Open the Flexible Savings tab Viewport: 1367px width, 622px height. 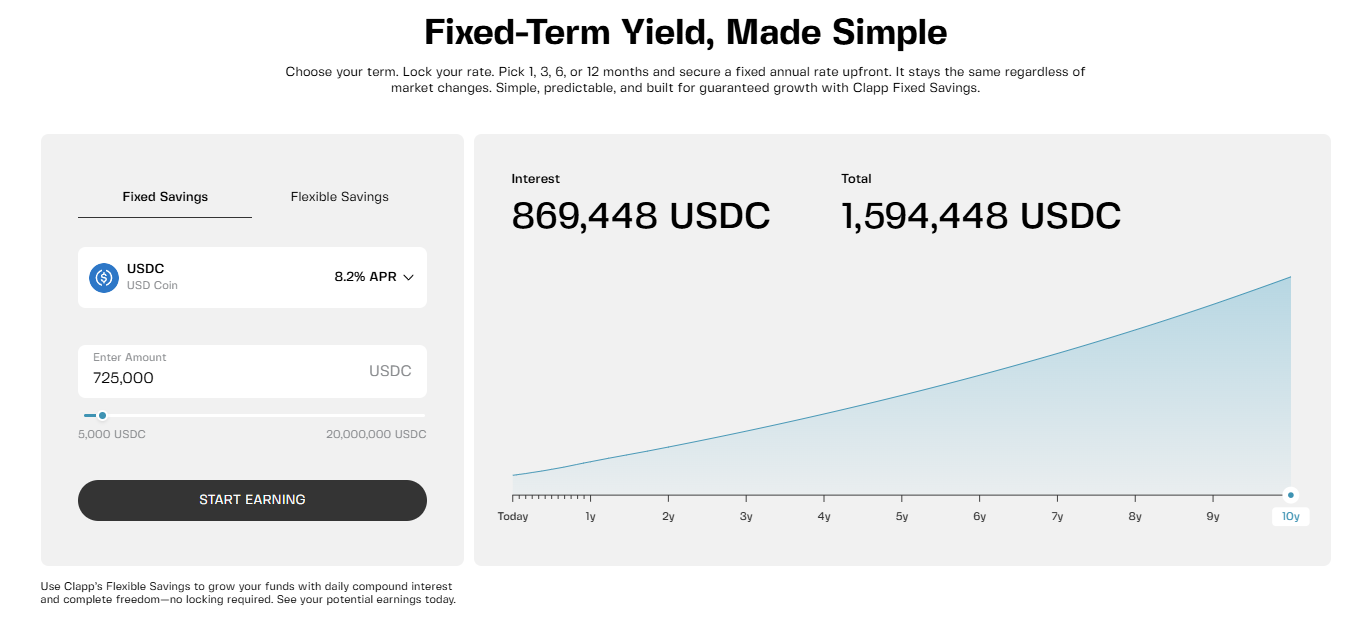(339, 197)
